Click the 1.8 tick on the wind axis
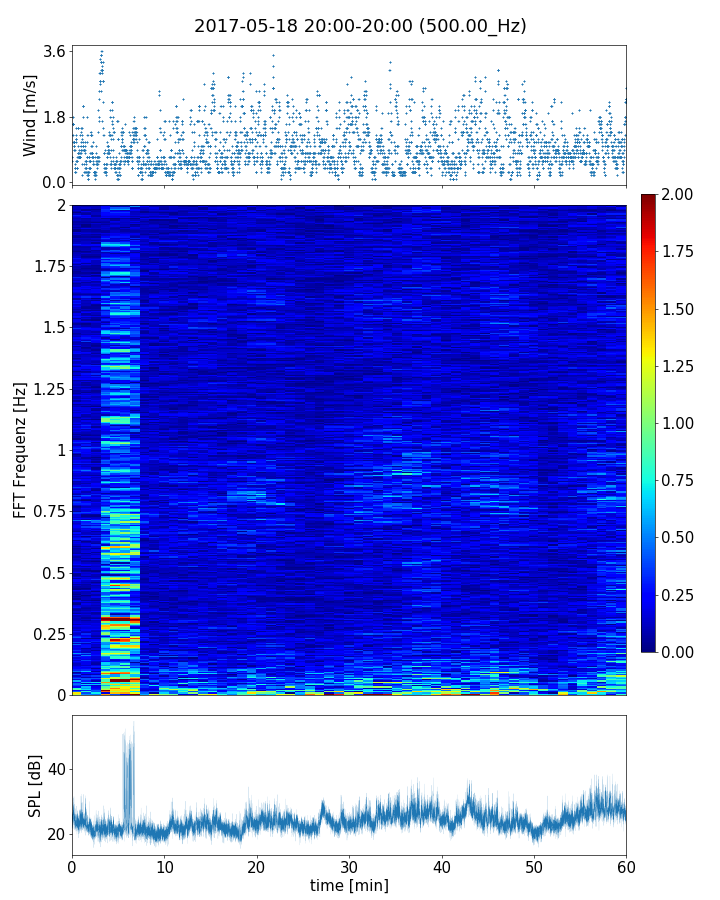 (x=53, y=117)
